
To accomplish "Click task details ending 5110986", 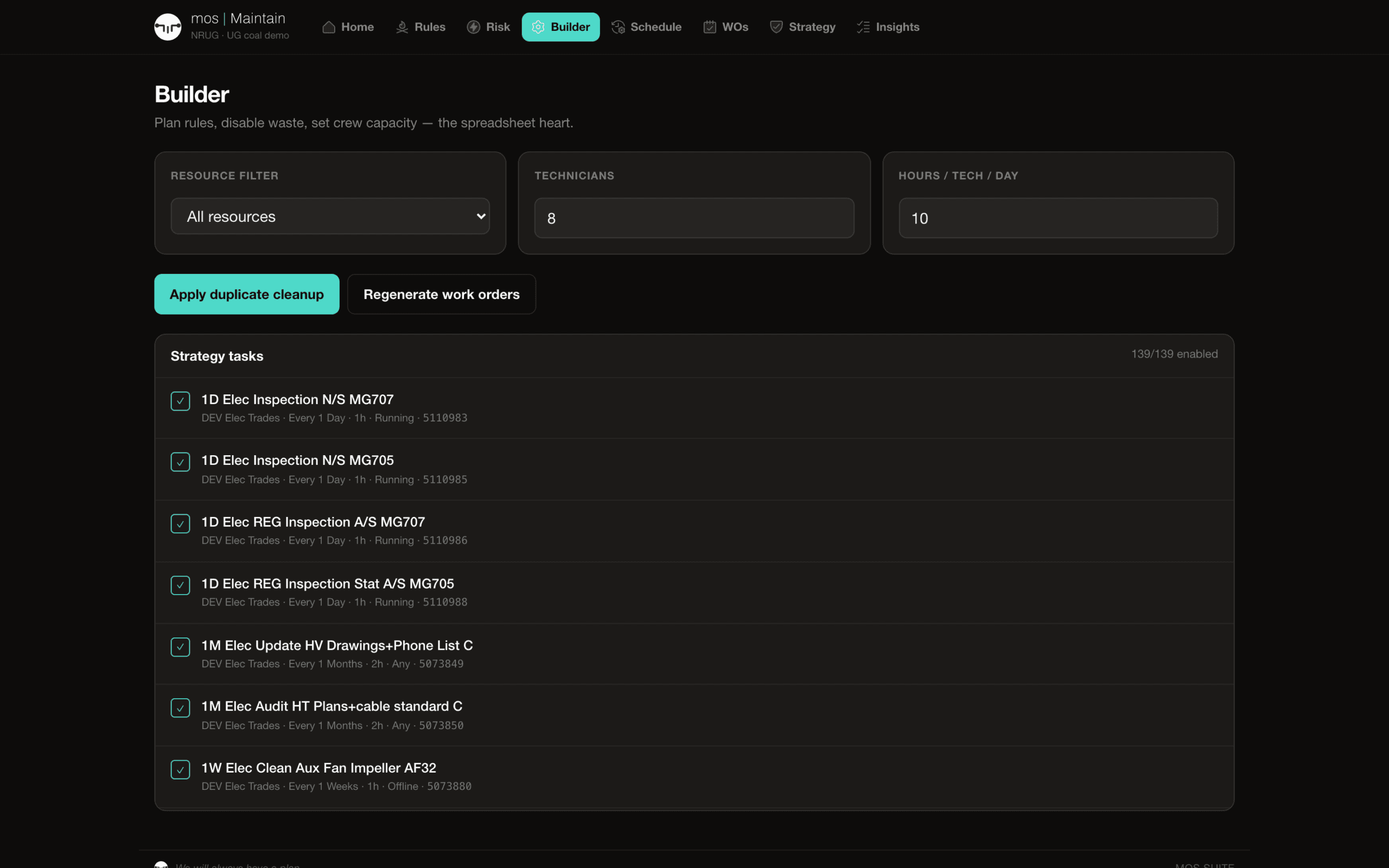I will pyautogui.click(x=334, y=540).
